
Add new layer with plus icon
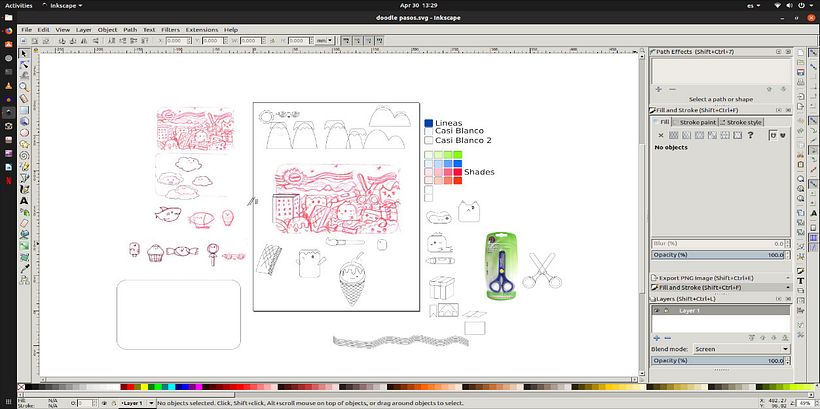click(657, 338)
